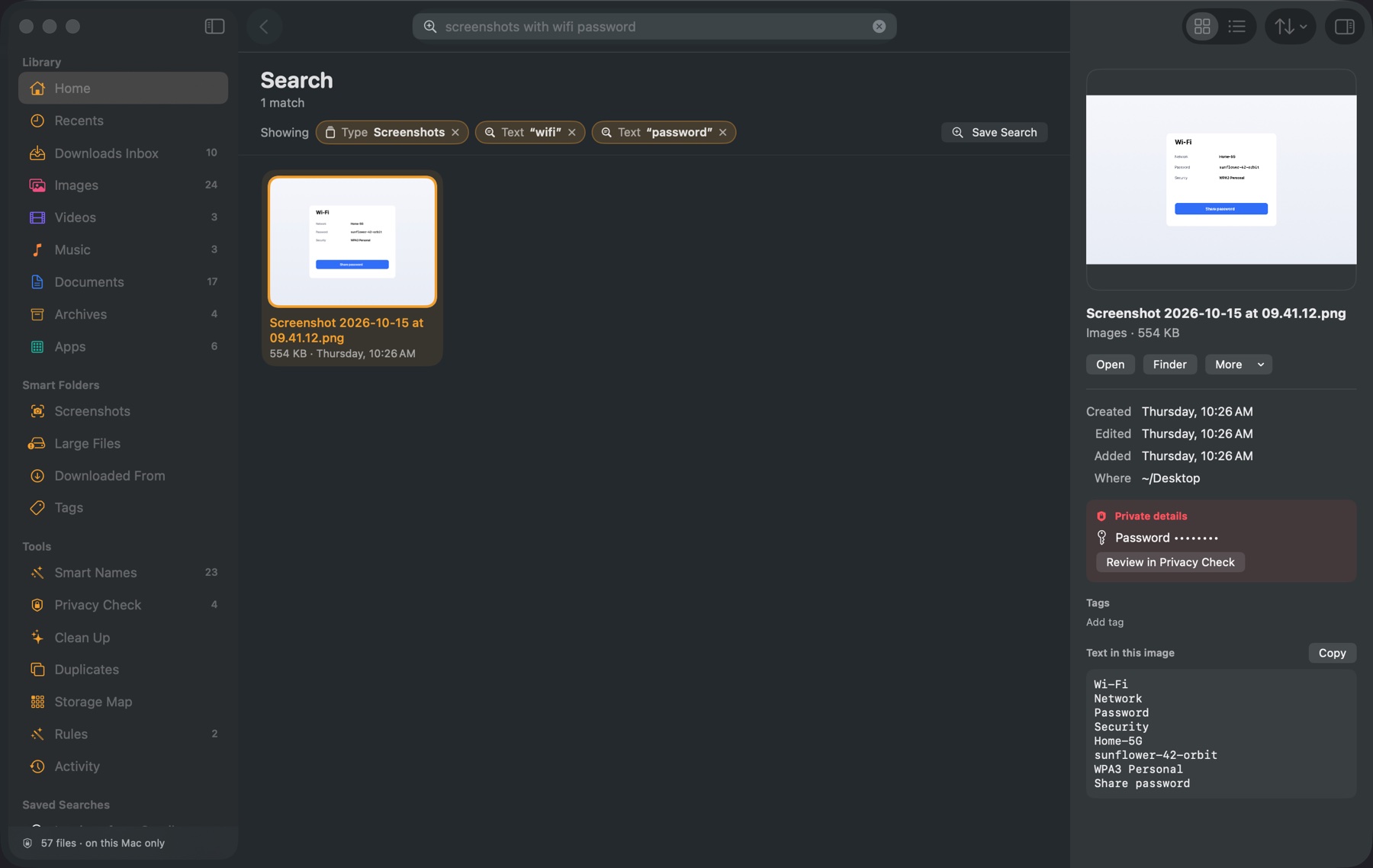The height and width of the screenshot is (868, 1373).
Task: Click the Screenshots smart folder icon
Action: (37, 411)
